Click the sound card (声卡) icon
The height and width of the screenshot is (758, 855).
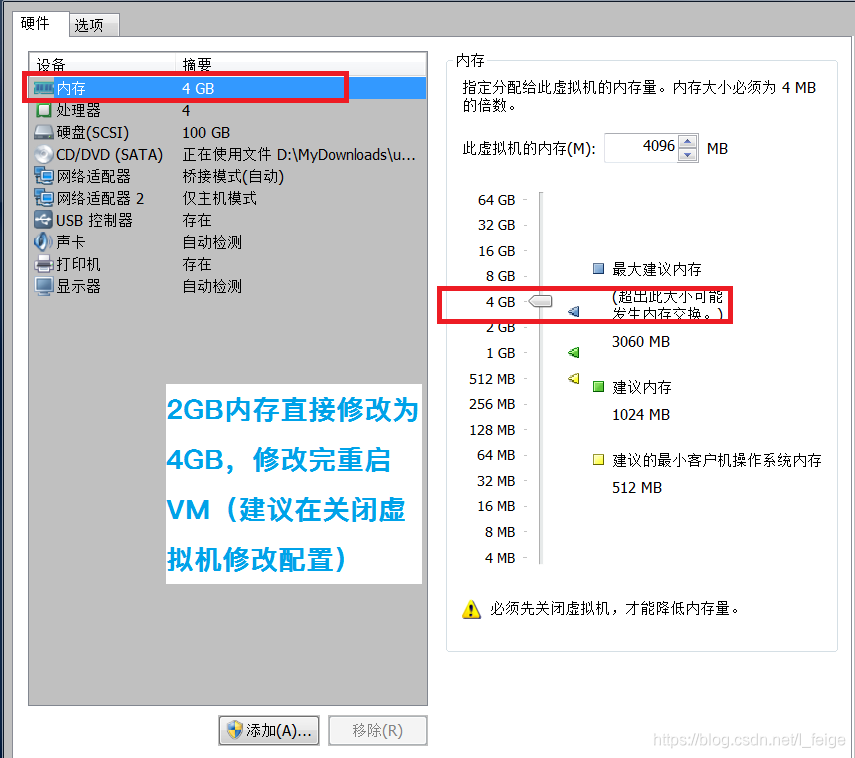(44, 242)
